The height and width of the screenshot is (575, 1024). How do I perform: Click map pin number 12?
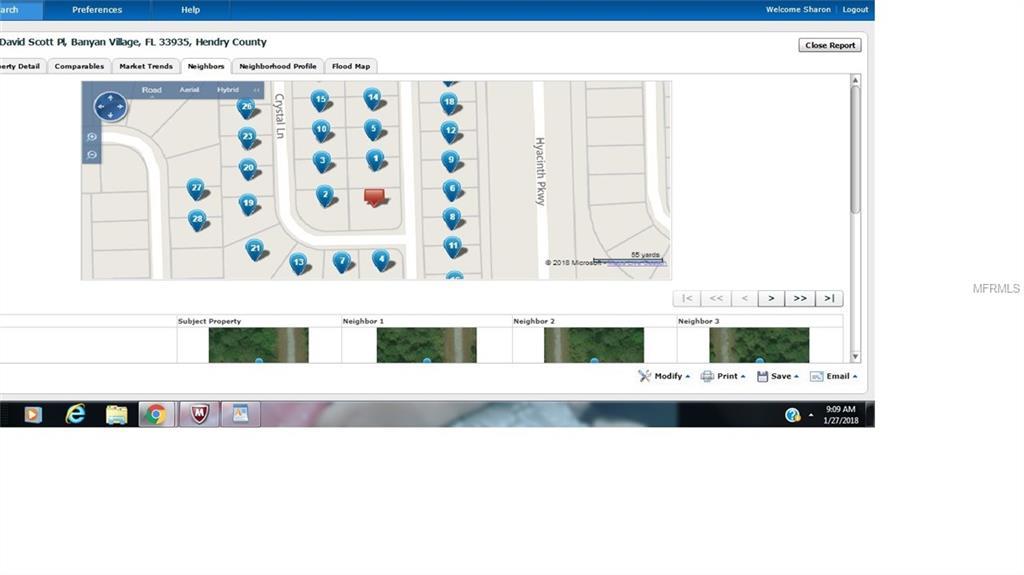click(x=450, y=132)
